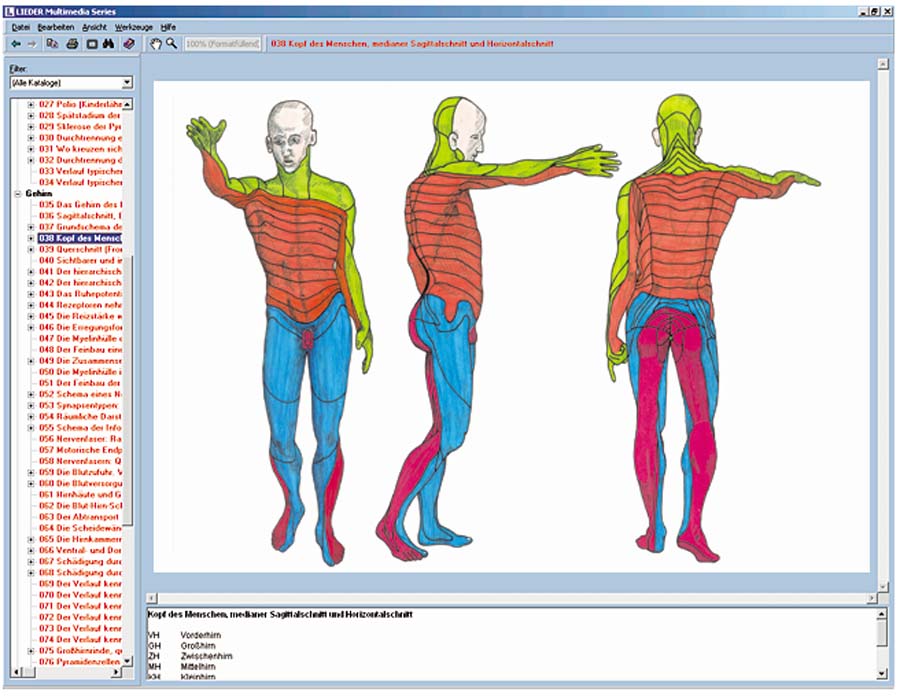Open the Ansicht menu

pos(94,27)
